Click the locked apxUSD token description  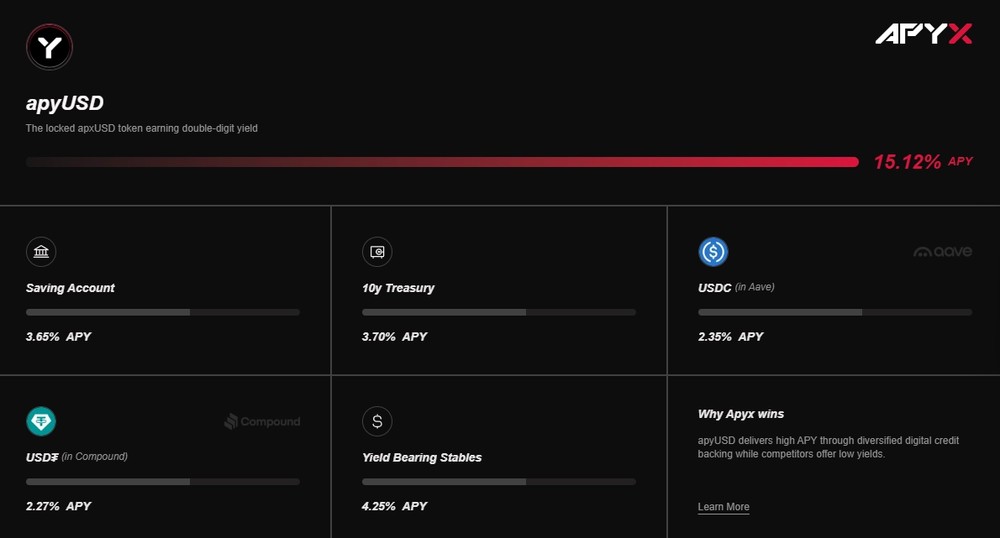142,128
